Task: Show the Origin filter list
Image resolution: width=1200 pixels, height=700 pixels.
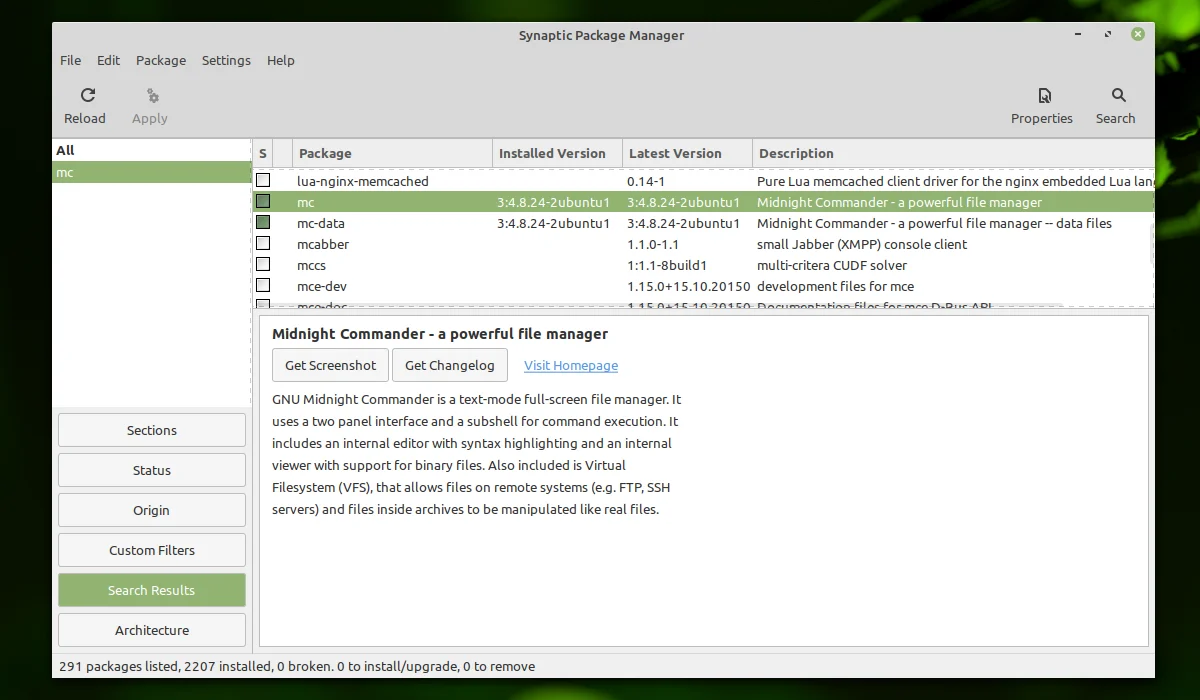Action: tap(152, 510)
